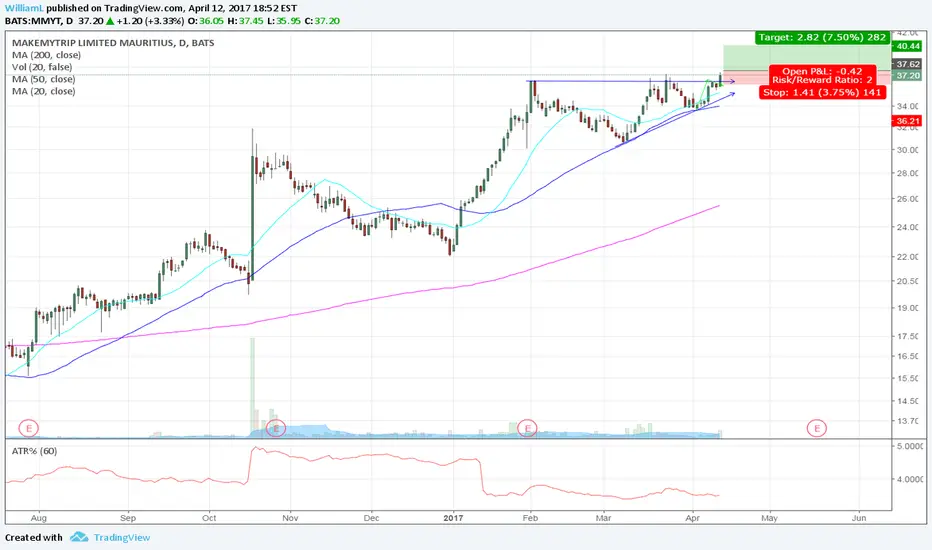
Task: Click the 37.62 gray price tag
Action: tap(908, 64)
